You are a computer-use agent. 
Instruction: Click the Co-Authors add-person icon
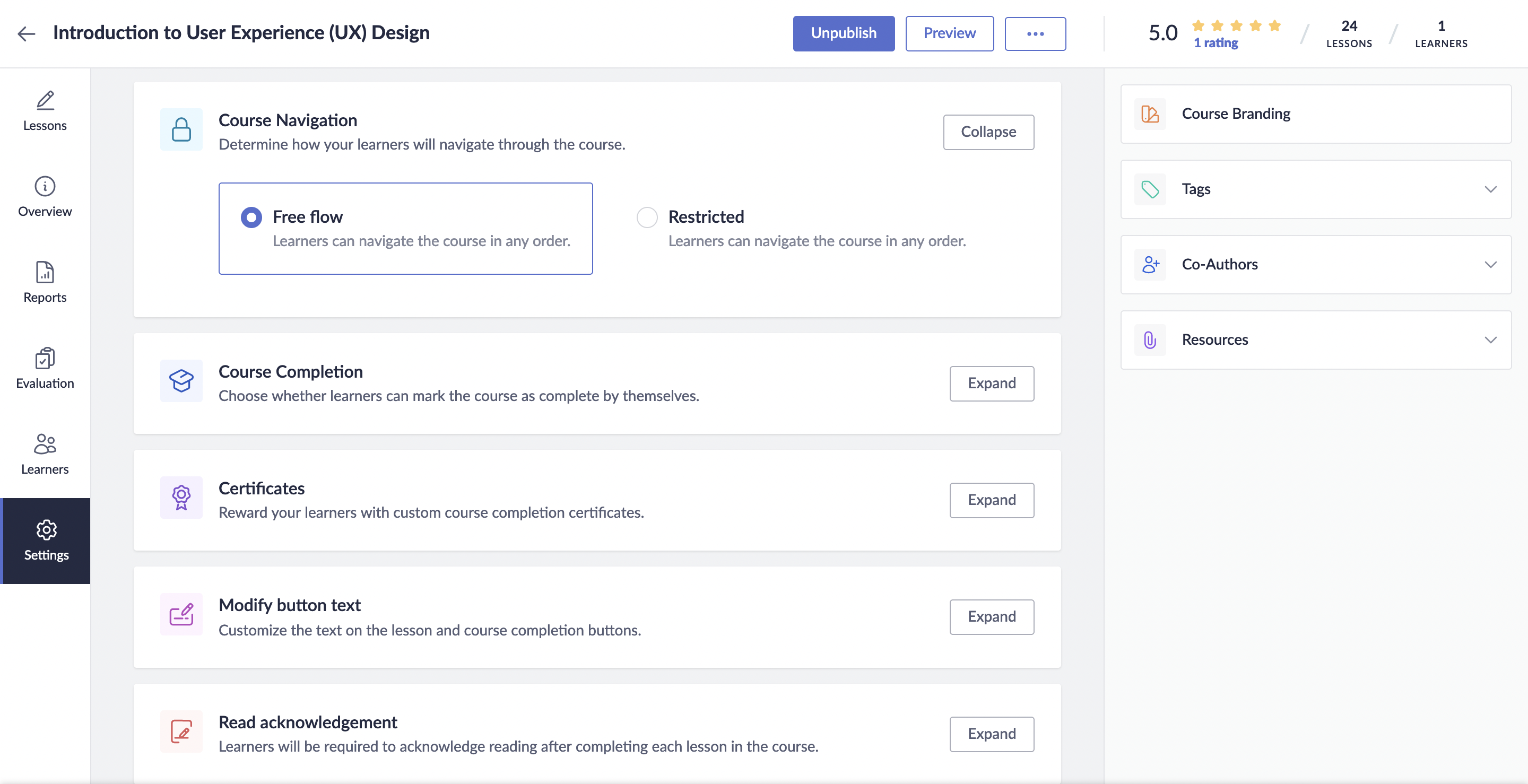coord(1150,265)
